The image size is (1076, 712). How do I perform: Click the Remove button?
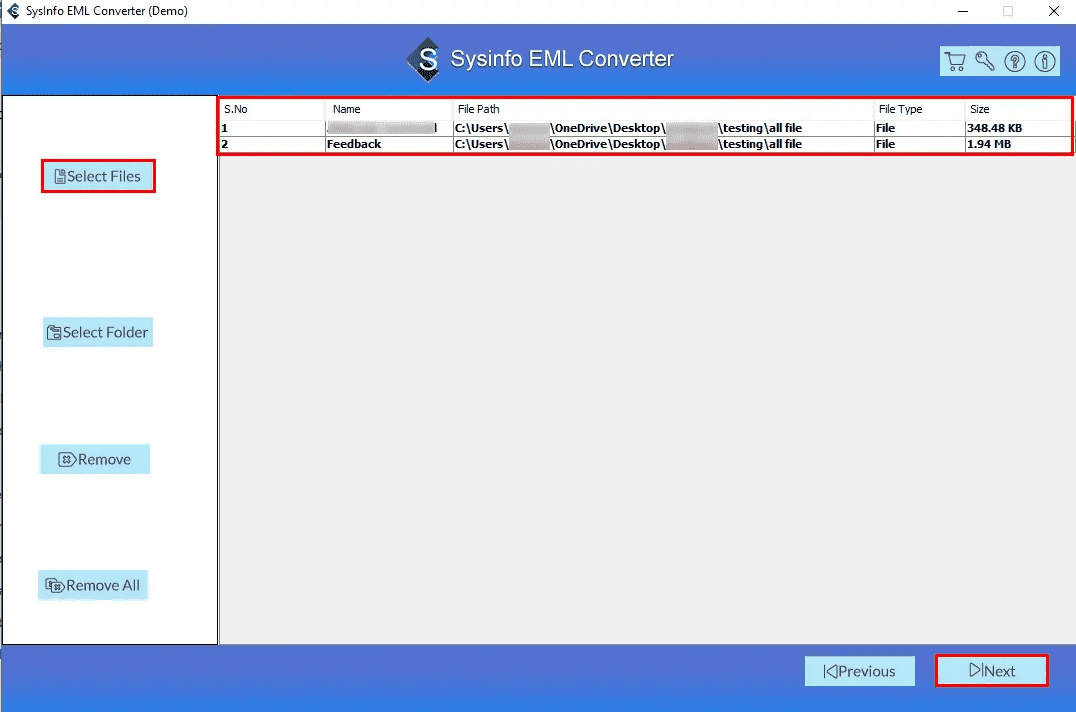coord(95,459)
